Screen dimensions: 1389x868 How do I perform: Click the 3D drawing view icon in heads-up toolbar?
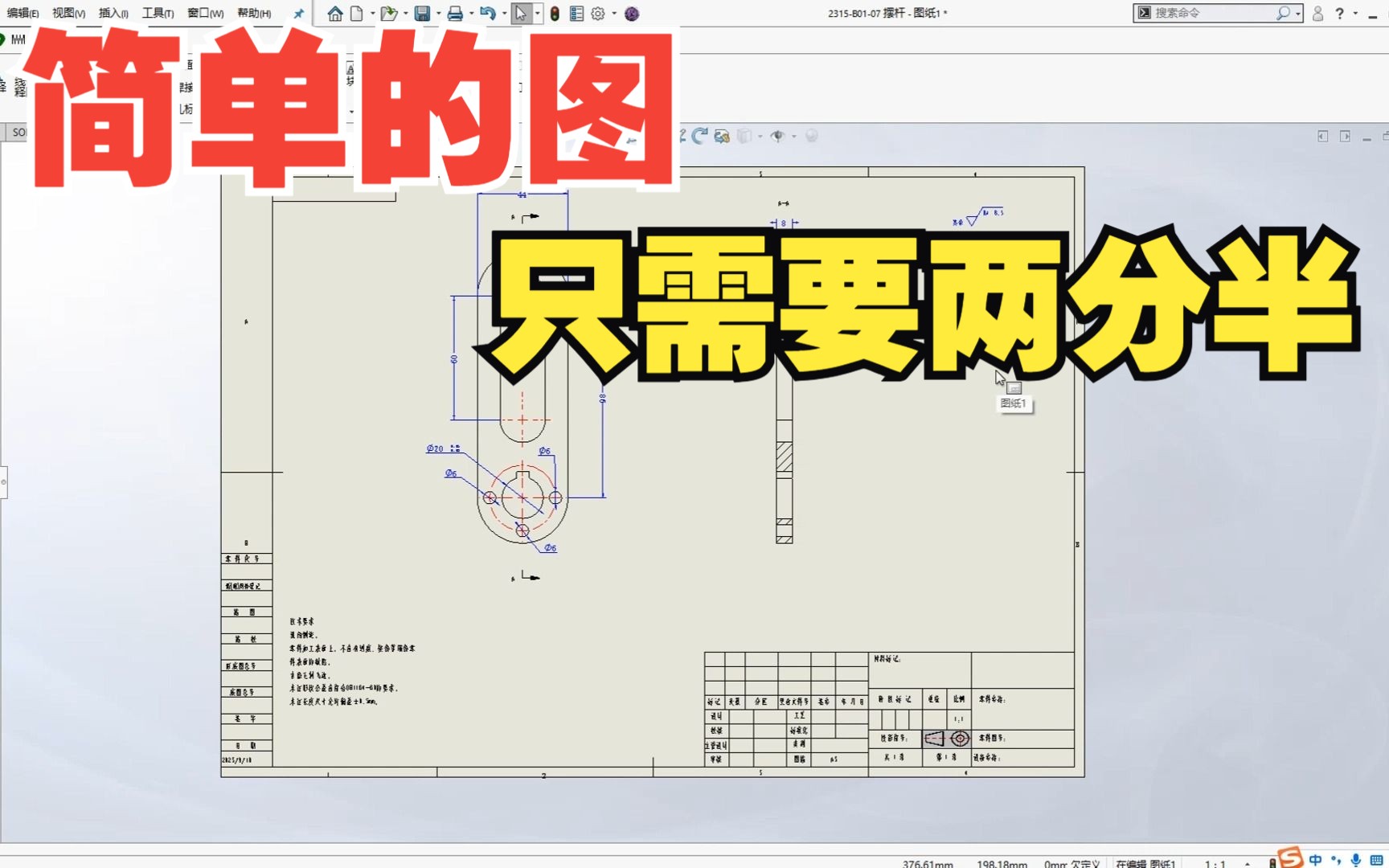click(722, 136)
